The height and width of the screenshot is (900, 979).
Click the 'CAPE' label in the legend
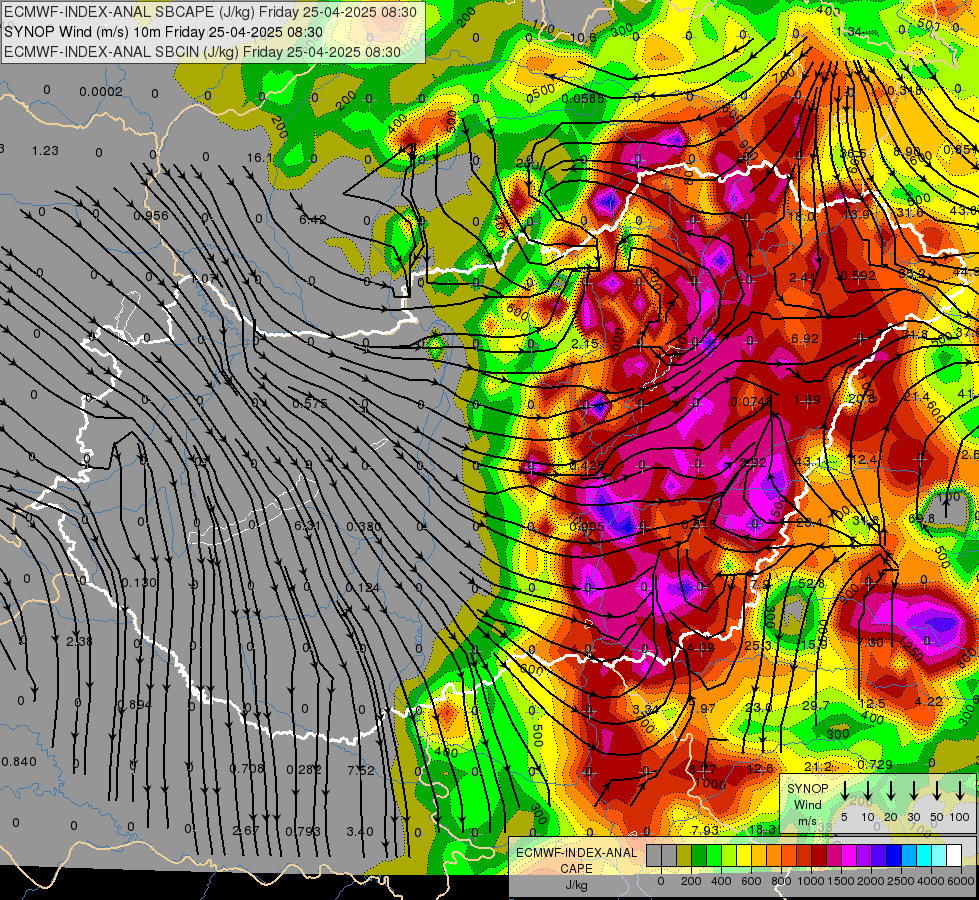tap(576, 869)
